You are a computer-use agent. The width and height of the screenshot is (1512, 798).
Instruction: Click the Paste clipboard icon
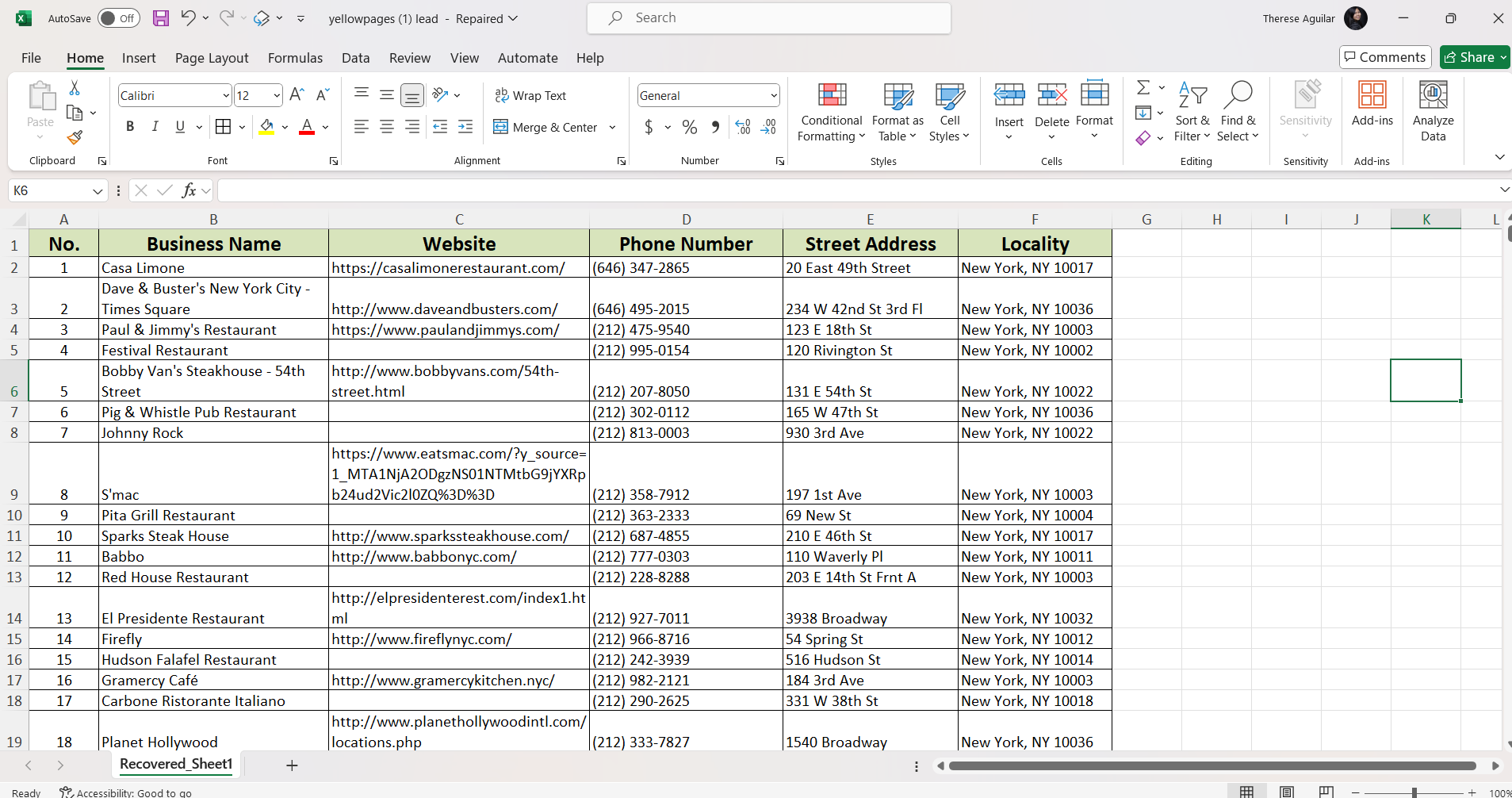click(x=40, y=96)
